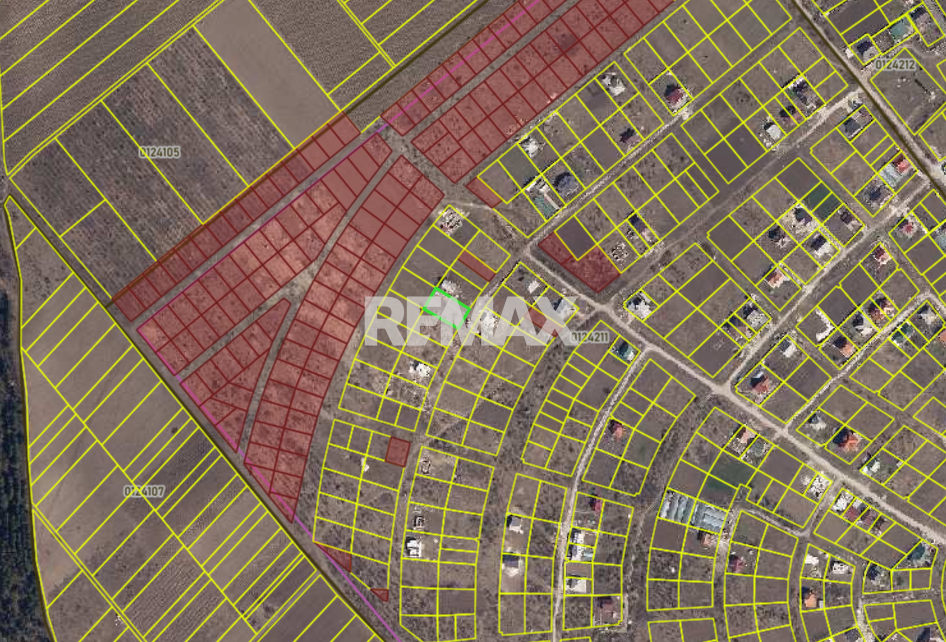Select the red triangular parcel at the bottom
This screenshot has width=946, height=642.
point(338,558)
